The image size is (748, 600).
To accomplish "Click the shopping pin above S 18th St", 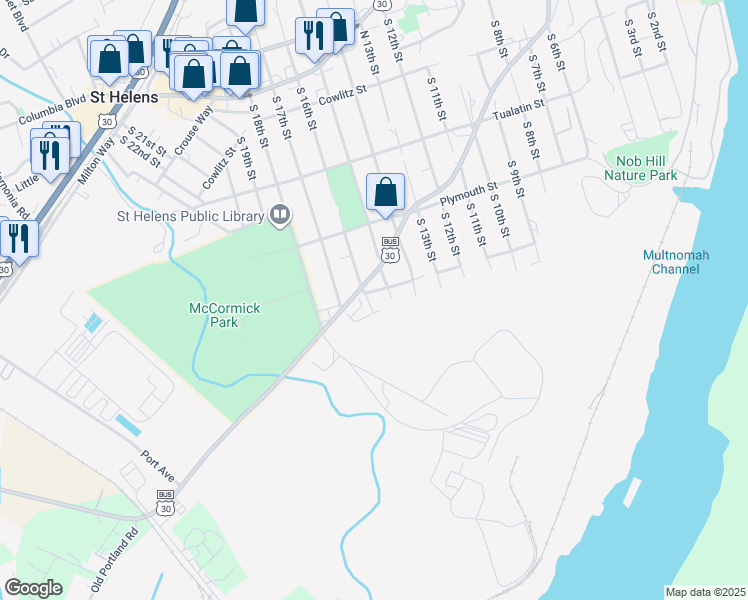I will (239, 74).
